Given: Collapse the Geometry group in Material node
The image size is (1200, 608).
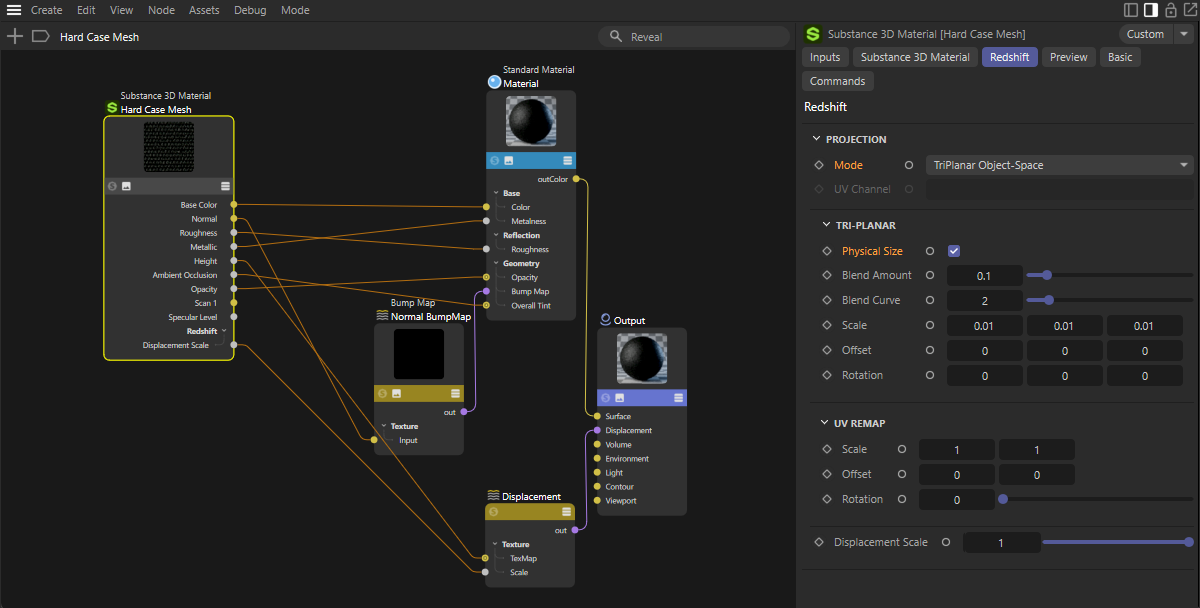Looking at the screenshot, I should [x=495, y=263].
